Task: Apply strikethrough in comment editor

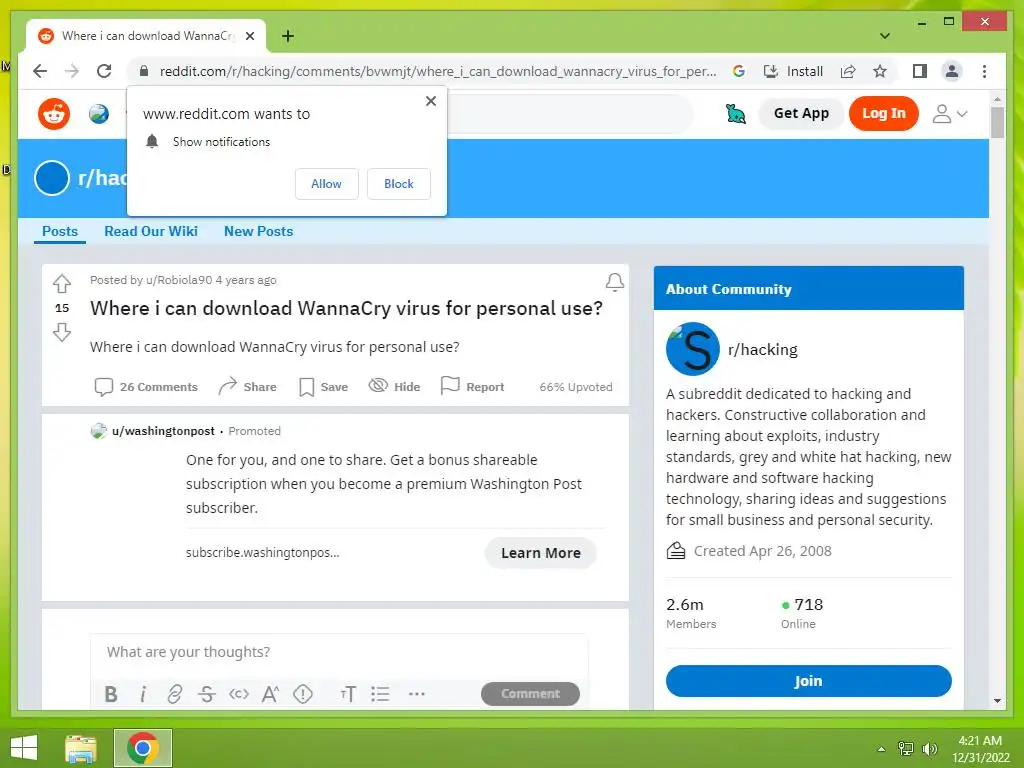Action: [206, 694]
